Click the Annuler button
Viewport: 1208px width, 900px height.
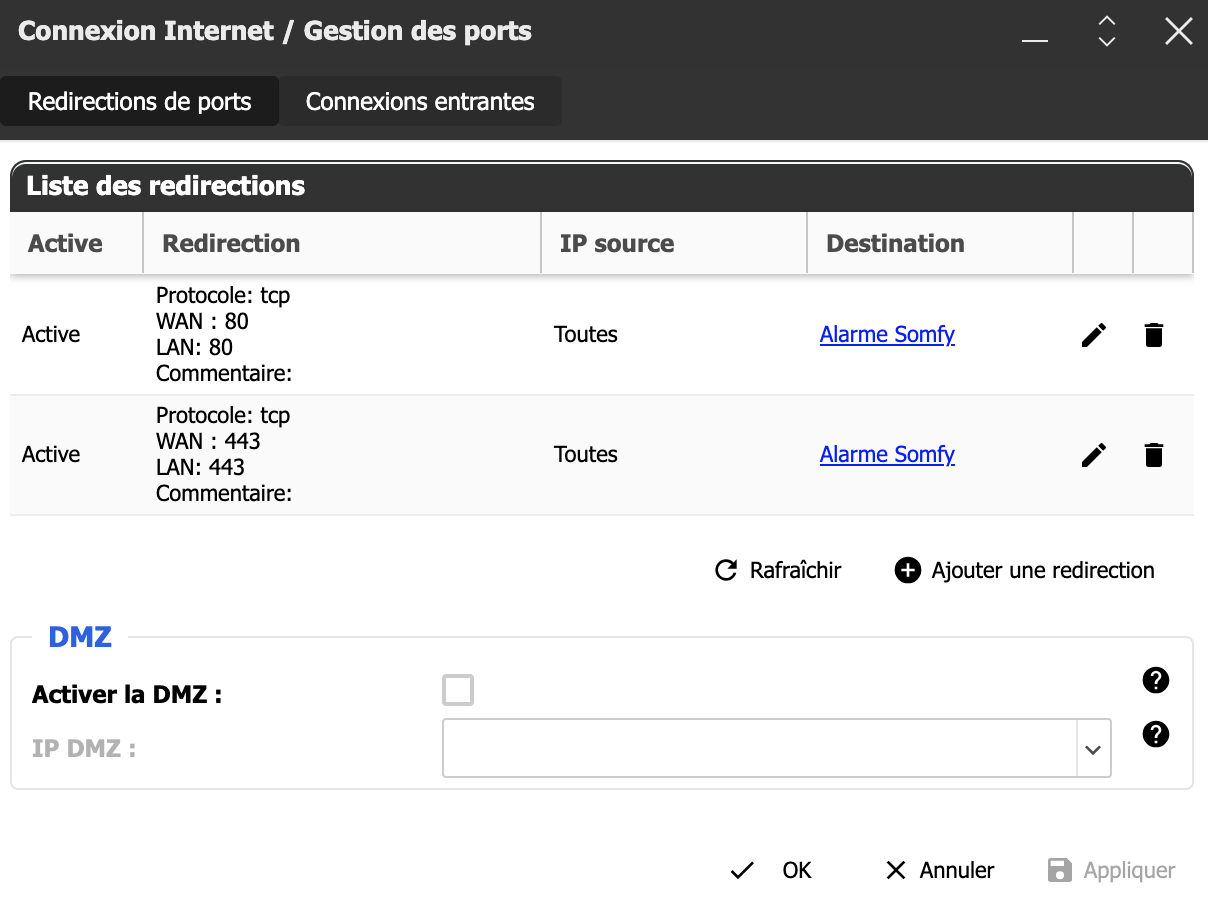click(x=940, y=870)
